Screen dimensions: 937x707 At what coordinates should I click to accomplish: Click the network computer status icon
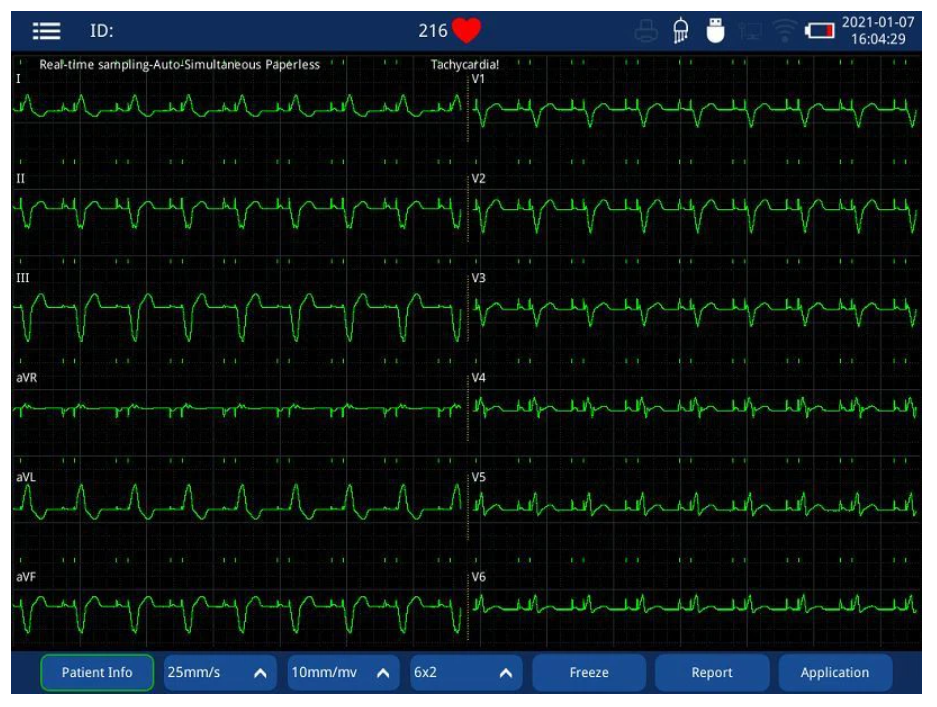[x=750, y=30]
